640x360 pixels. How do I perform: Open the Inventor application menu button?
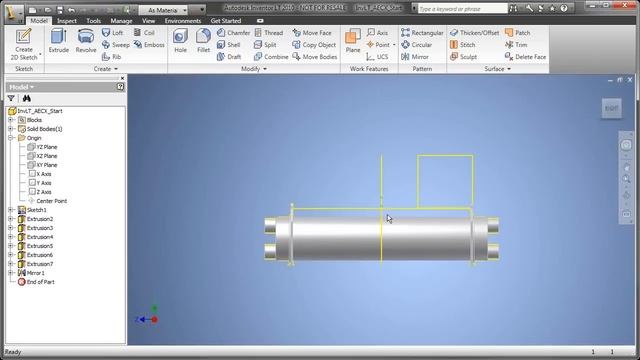coord(14,14)
